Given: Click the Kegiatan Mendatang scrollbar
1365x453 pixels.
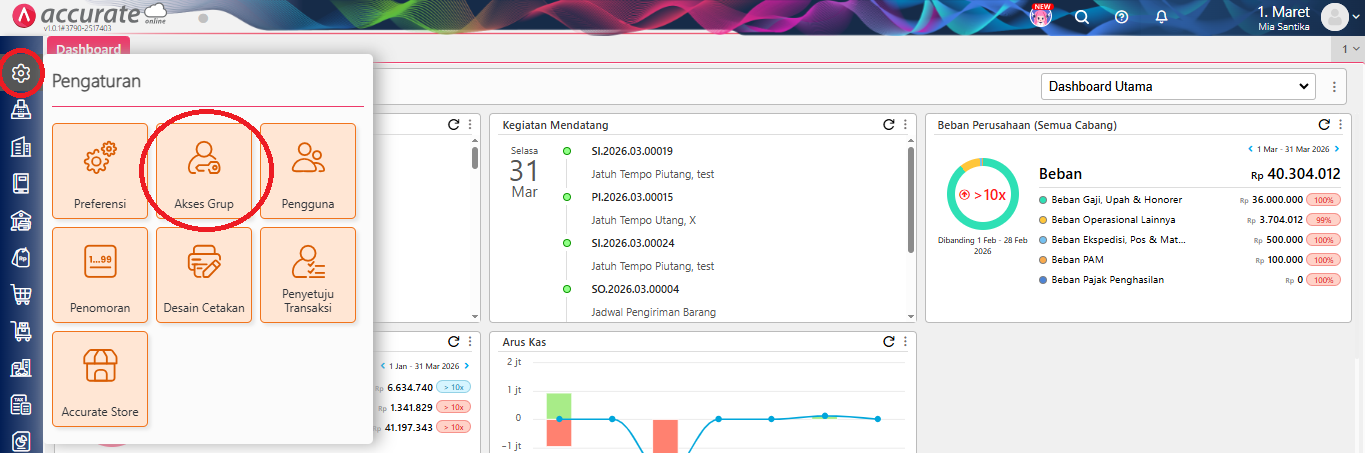Looking at the screenshot, I should (909, 200).
